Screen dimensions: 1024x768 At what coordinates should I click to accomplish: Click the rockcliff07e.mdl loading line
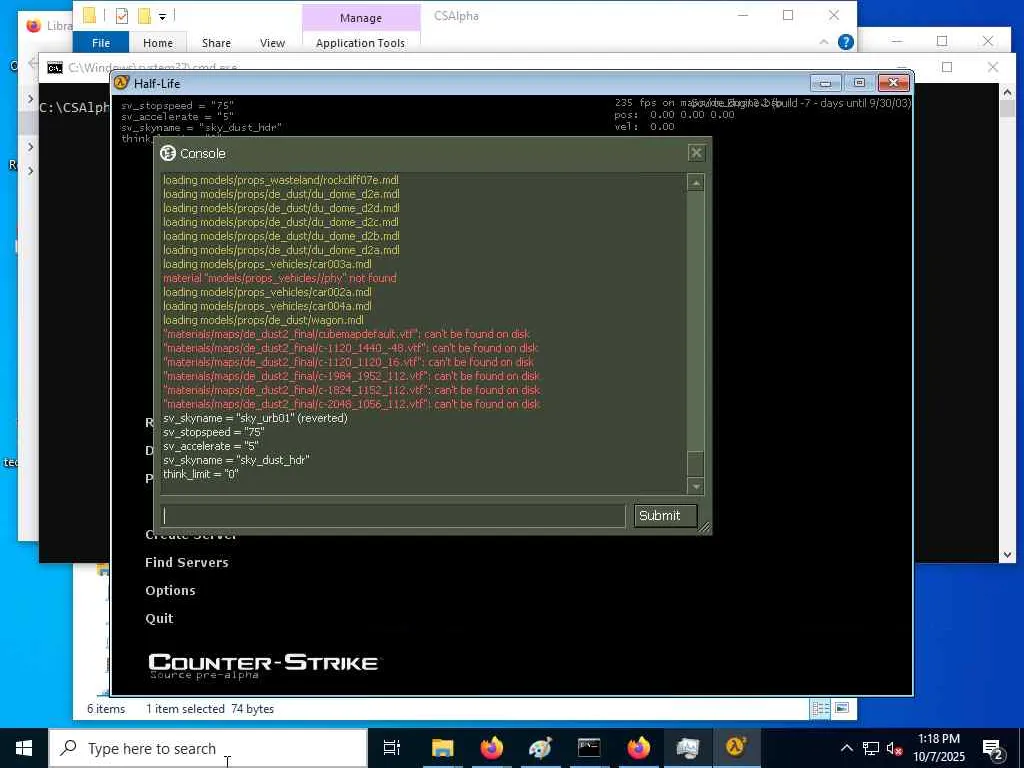click(281, 180)
